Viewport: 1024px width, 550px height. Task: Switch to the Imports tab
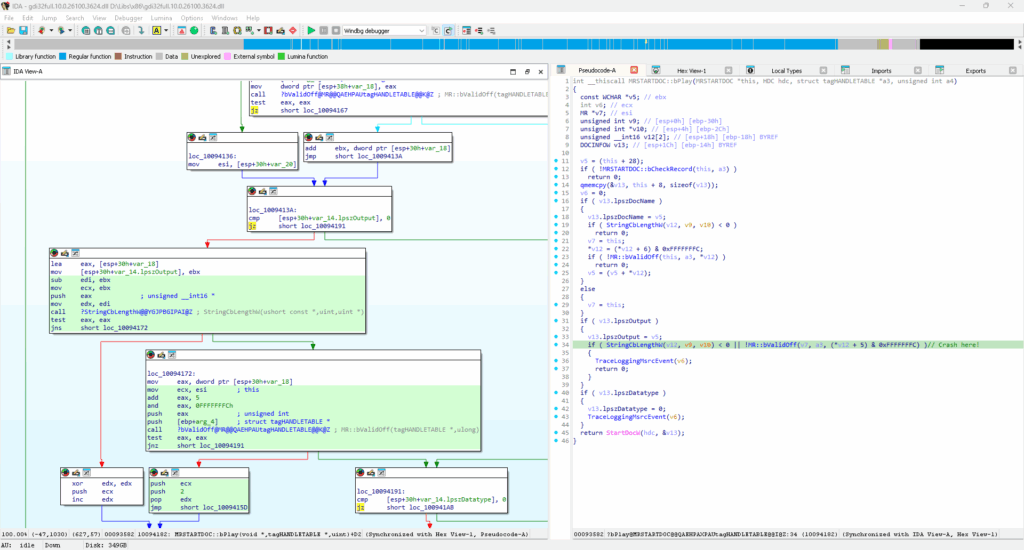coord(881,71)
